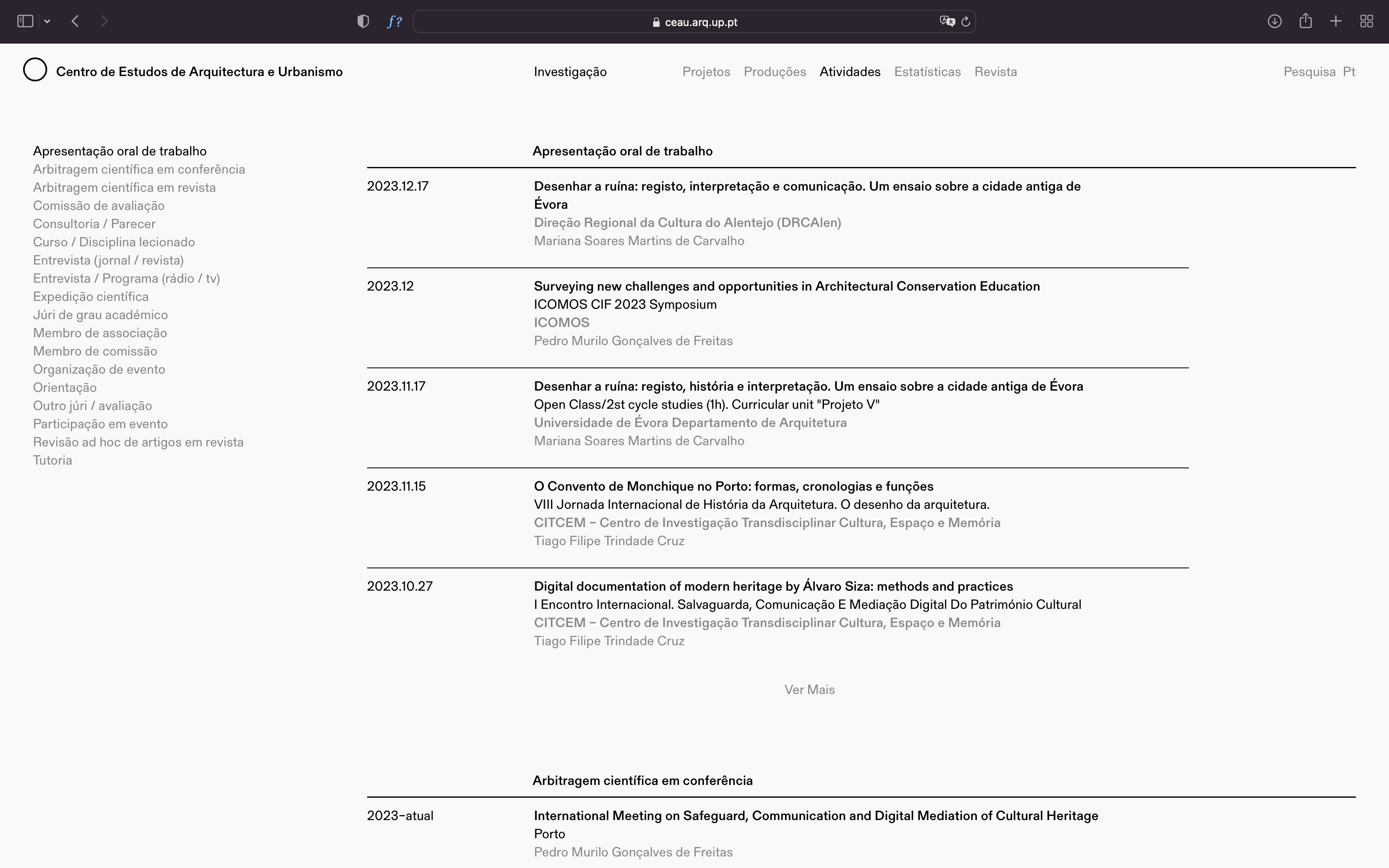Screen dimensions: 1389x868
Task: Show the tab overview grid
Action: pyautogui.click(x=1367, y=21)
